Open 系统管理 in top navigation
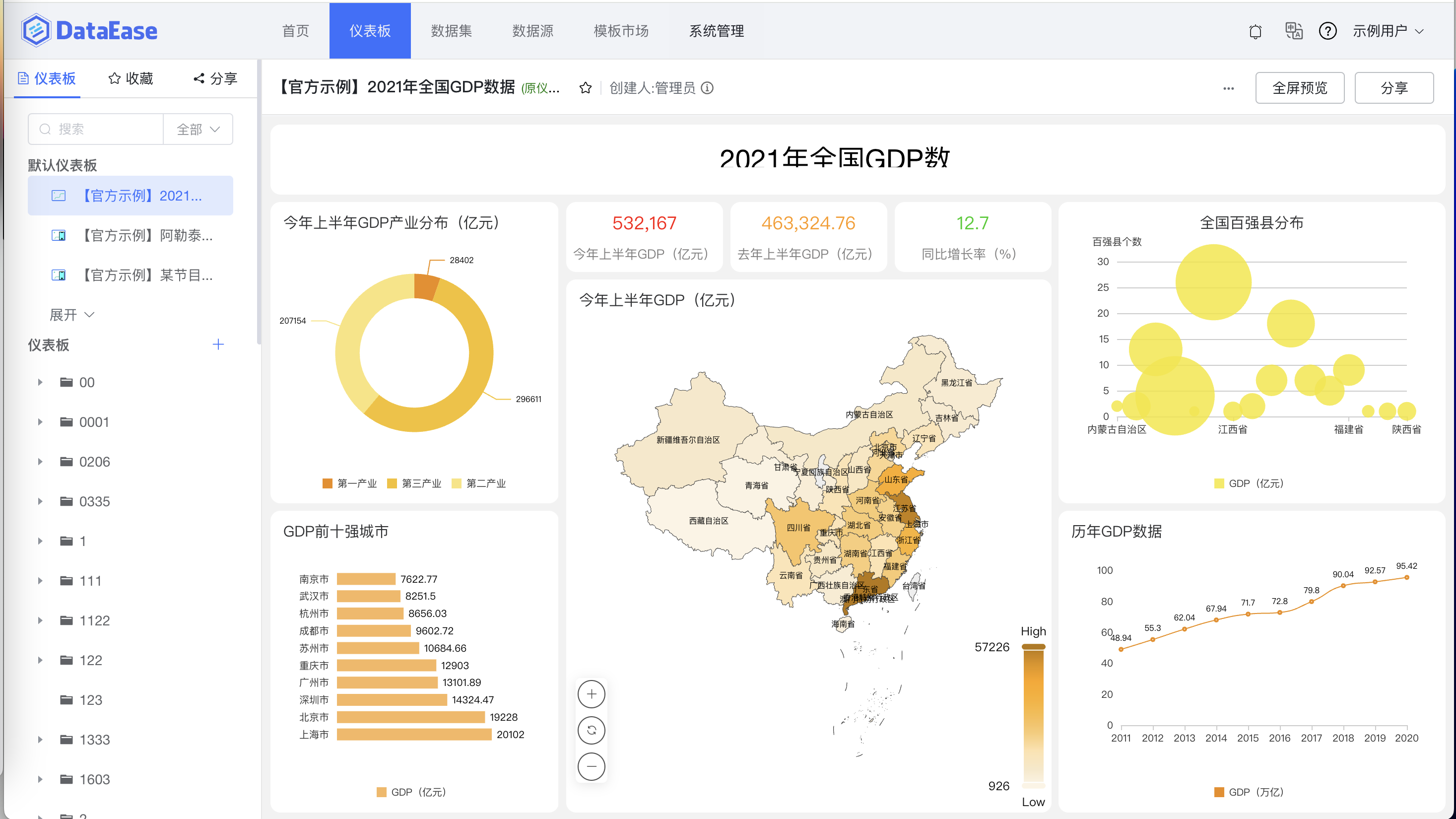This screenshot has height=819, width=1456. pyautogui.click(x=716, y=31)
